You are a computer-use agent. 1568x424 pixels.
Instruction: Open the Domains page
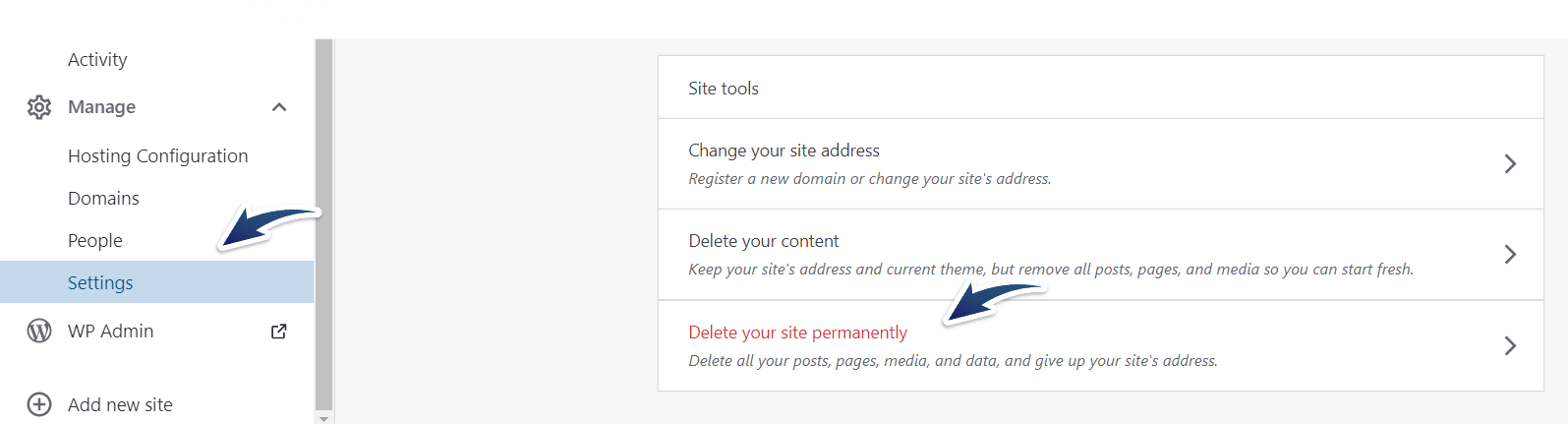click(x=103, y=198)
